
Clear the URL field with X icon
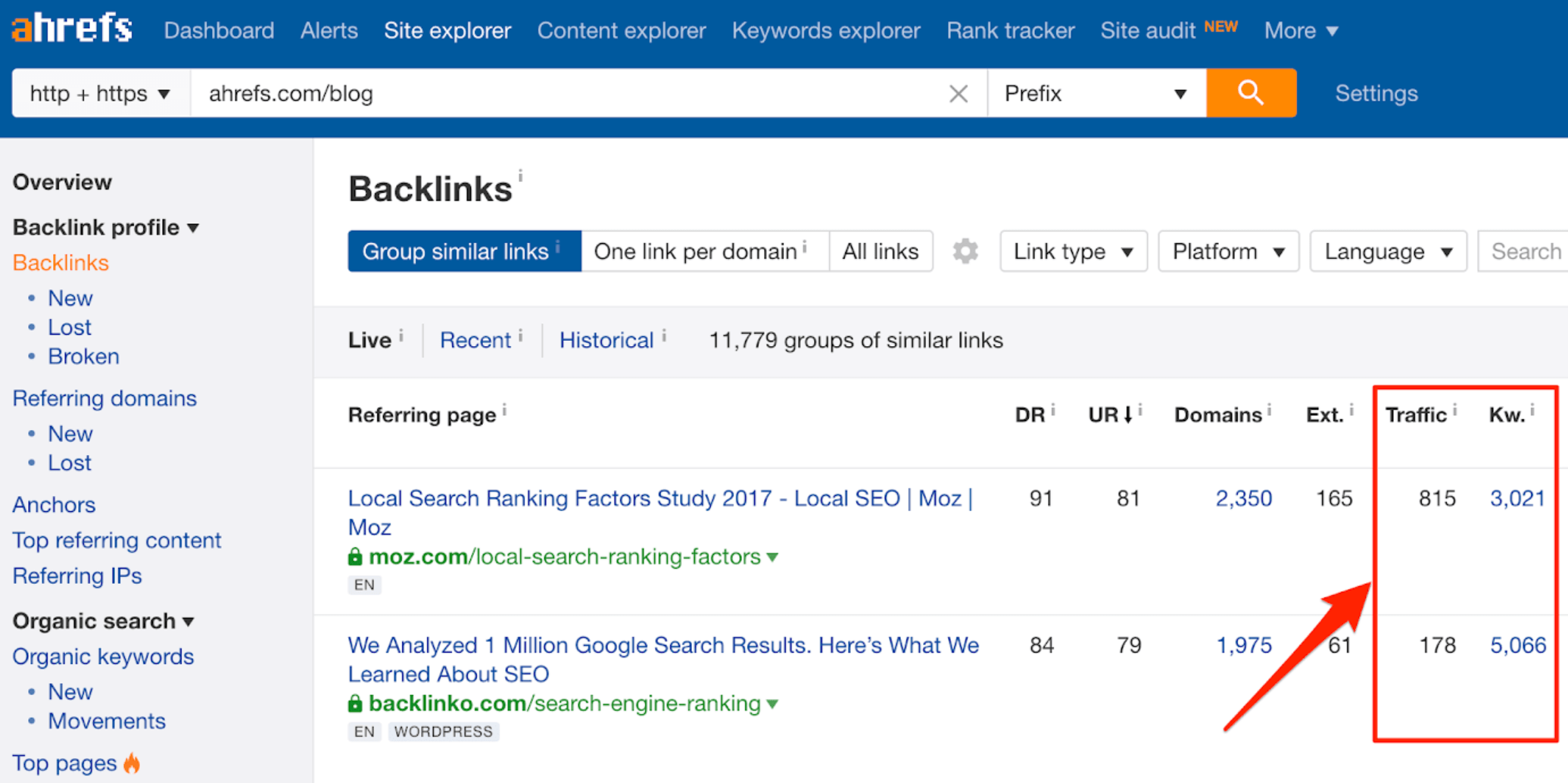coord(959,94)
